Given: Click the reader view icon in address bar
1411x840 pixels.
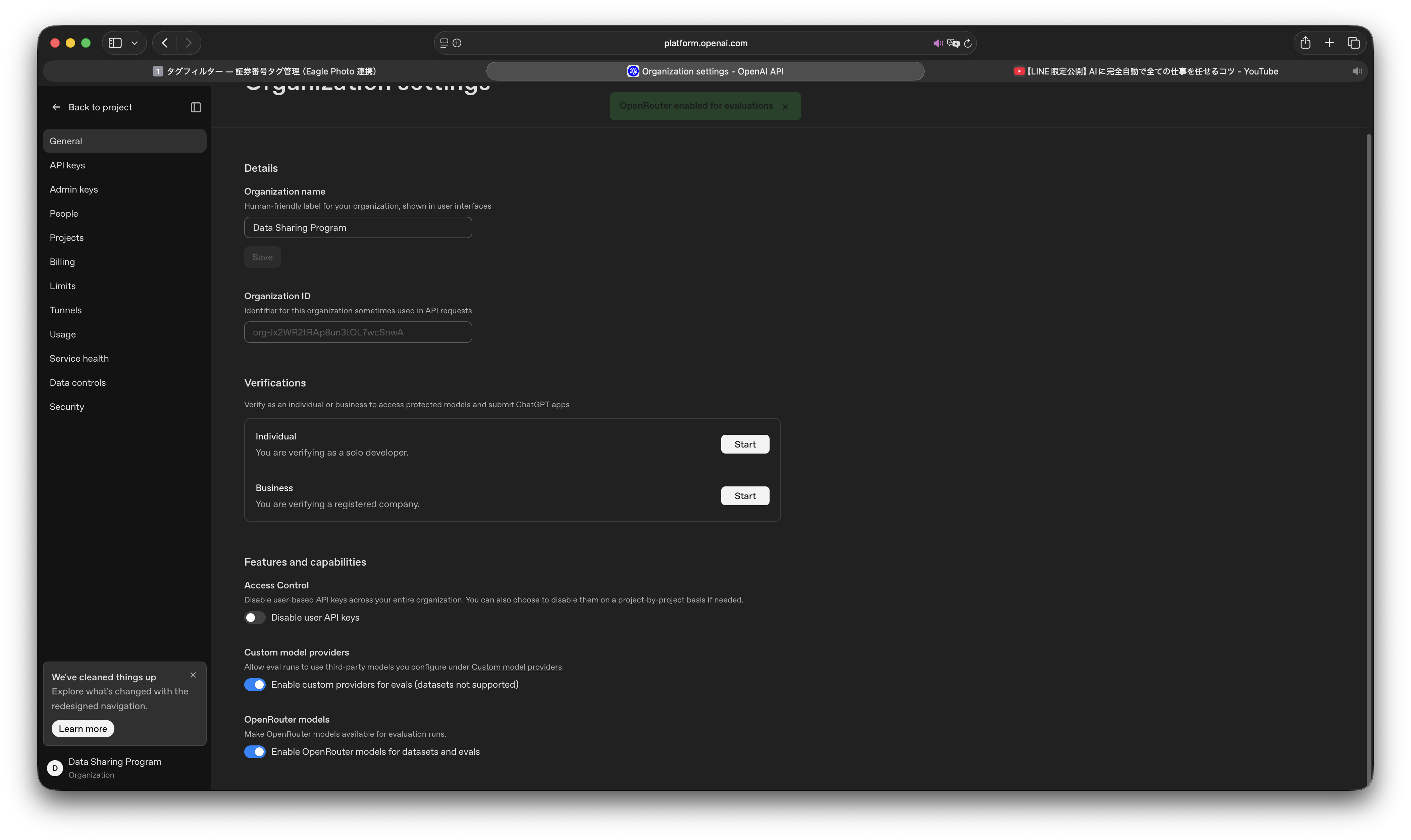Looking at the screenshot, I should [x=444, y=43].
